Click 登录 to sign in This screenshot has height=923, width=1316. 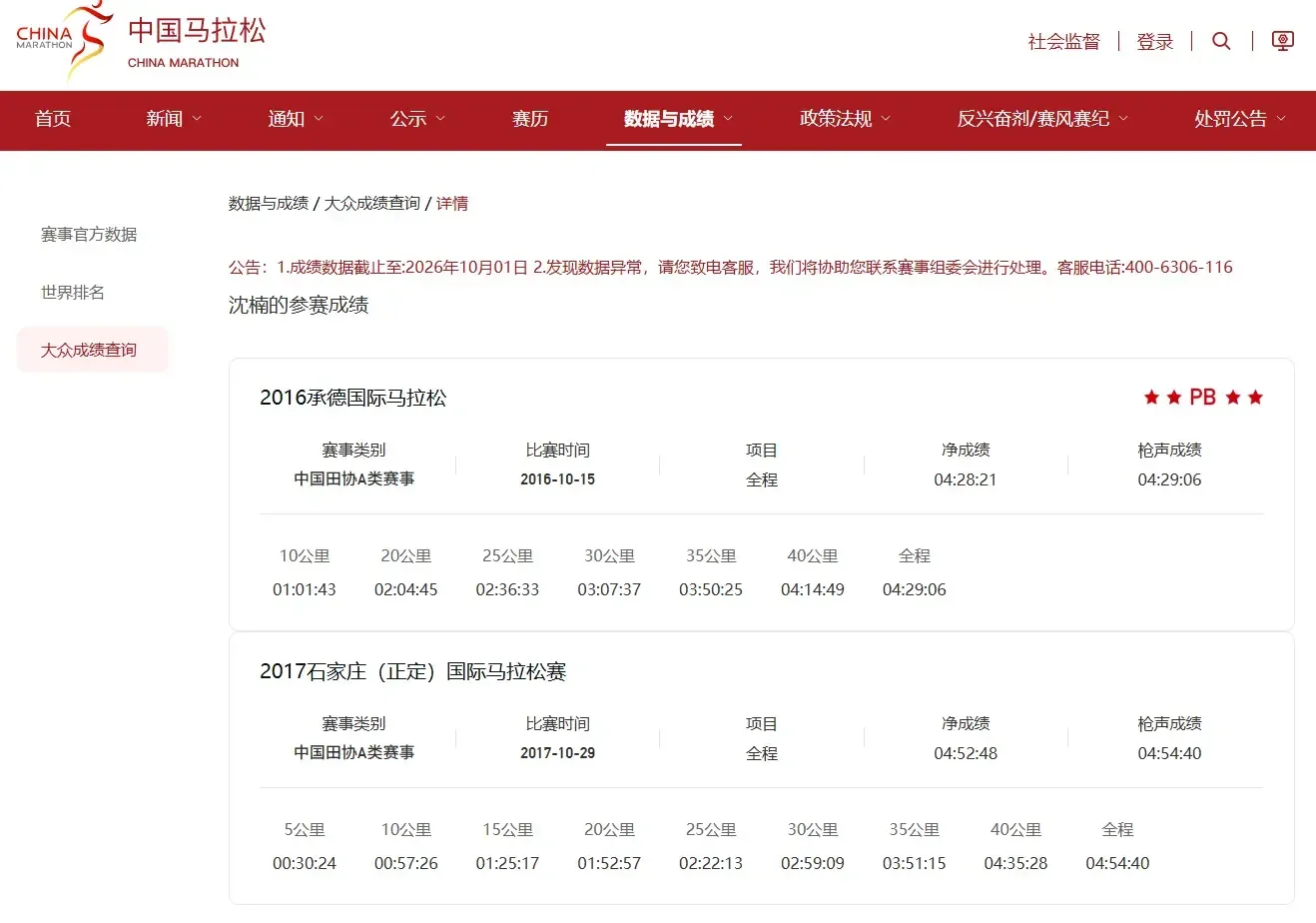click(x=1155, y=42)
